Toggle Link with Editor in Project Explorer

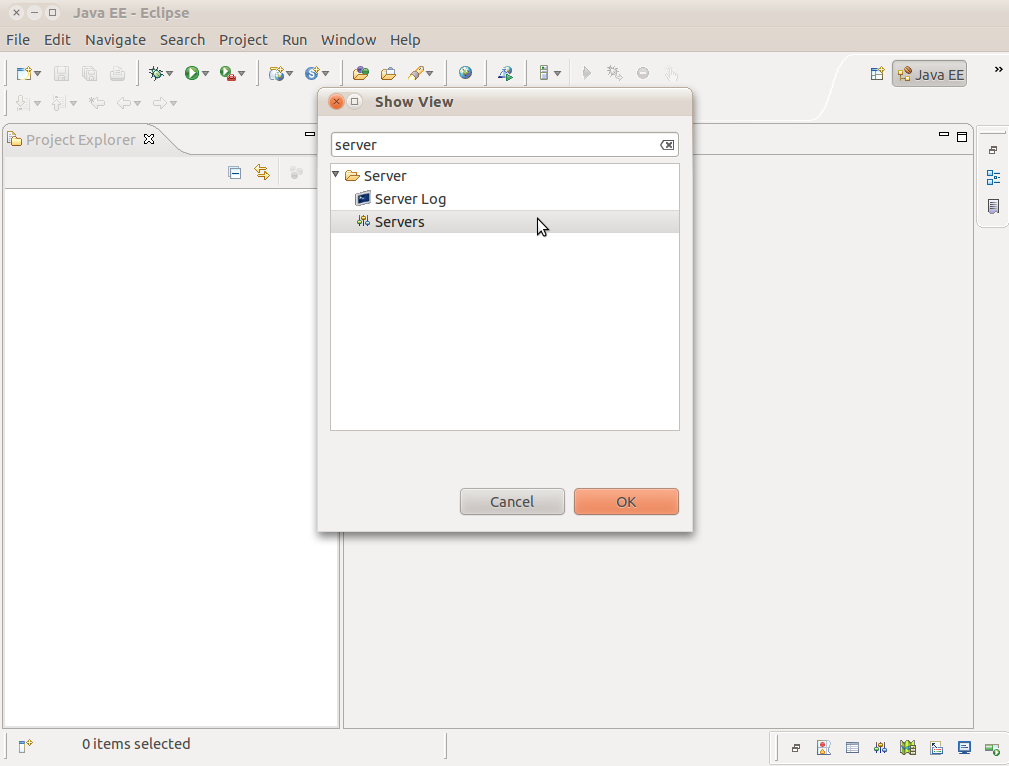(262, 173)
